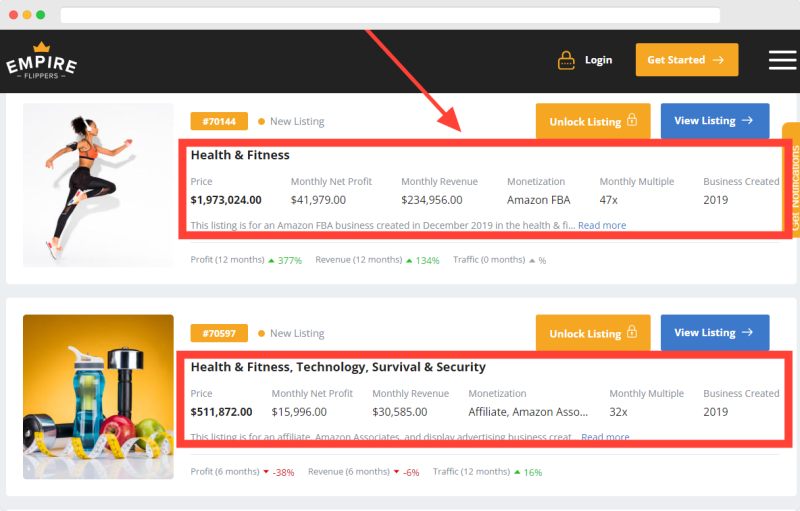View Listing for #70597

(715, 333)
